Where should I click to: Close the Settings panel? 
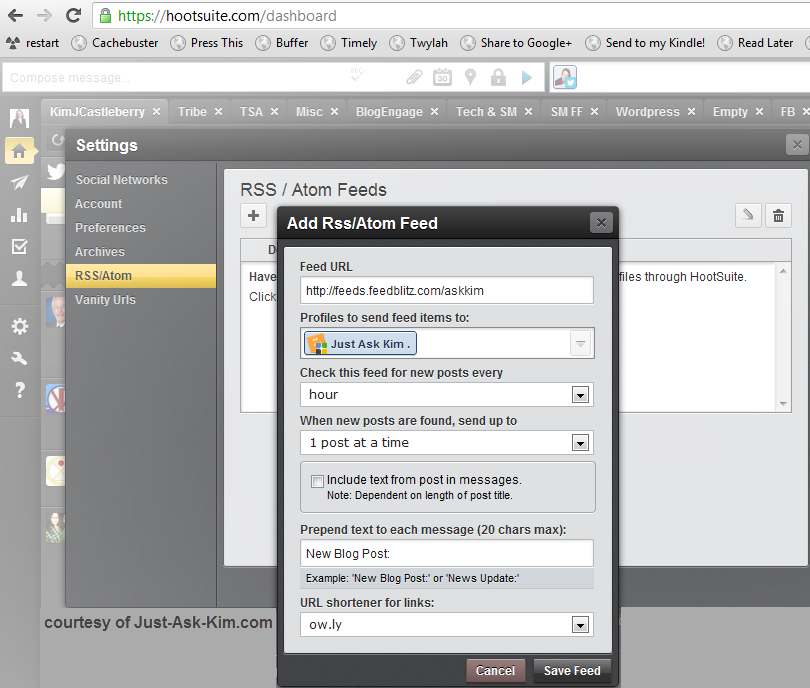coord(797,145)
